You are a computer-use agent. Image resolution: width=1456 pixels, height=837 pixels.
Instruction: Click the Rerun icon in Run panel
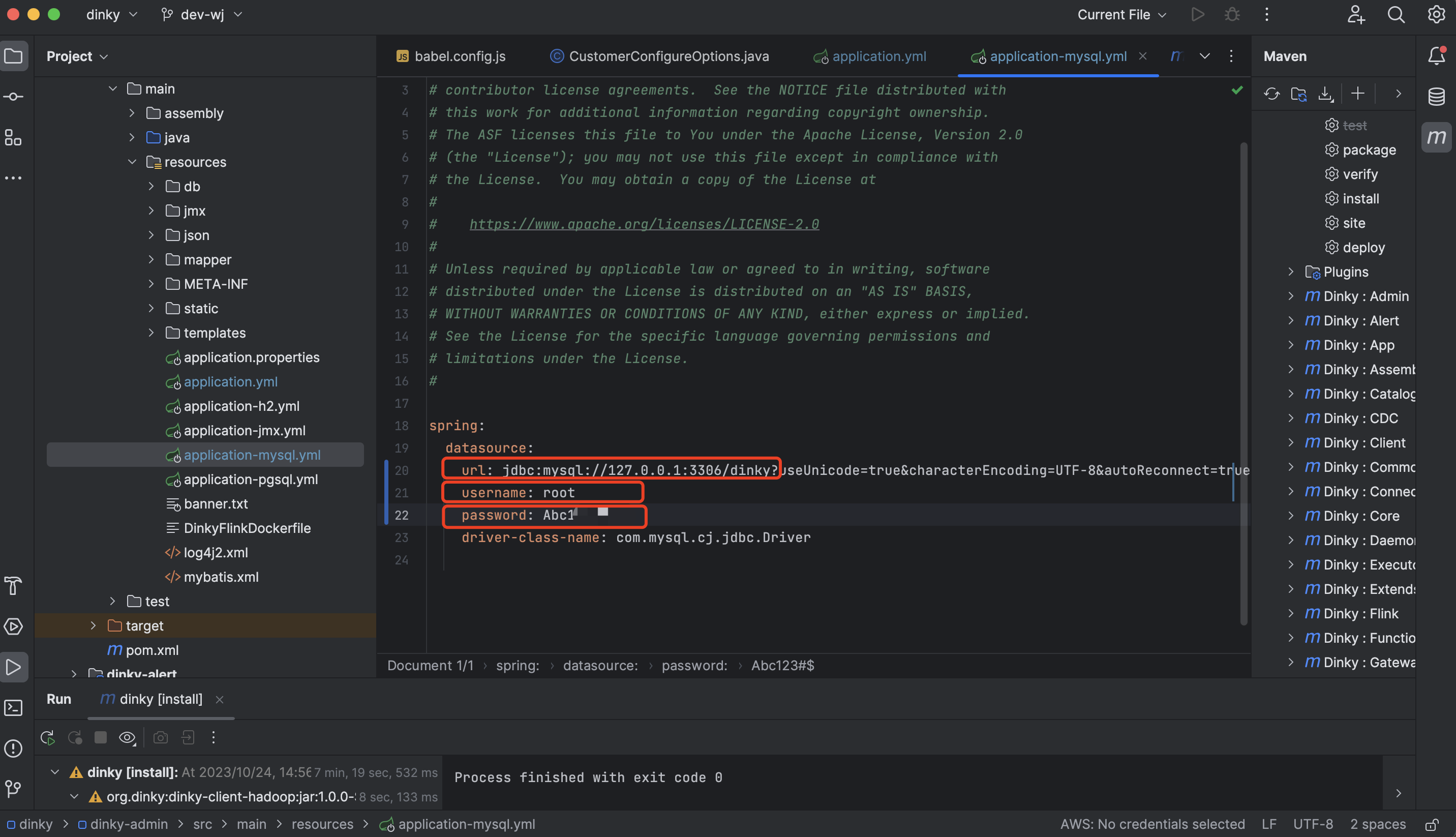click(48, 737)
